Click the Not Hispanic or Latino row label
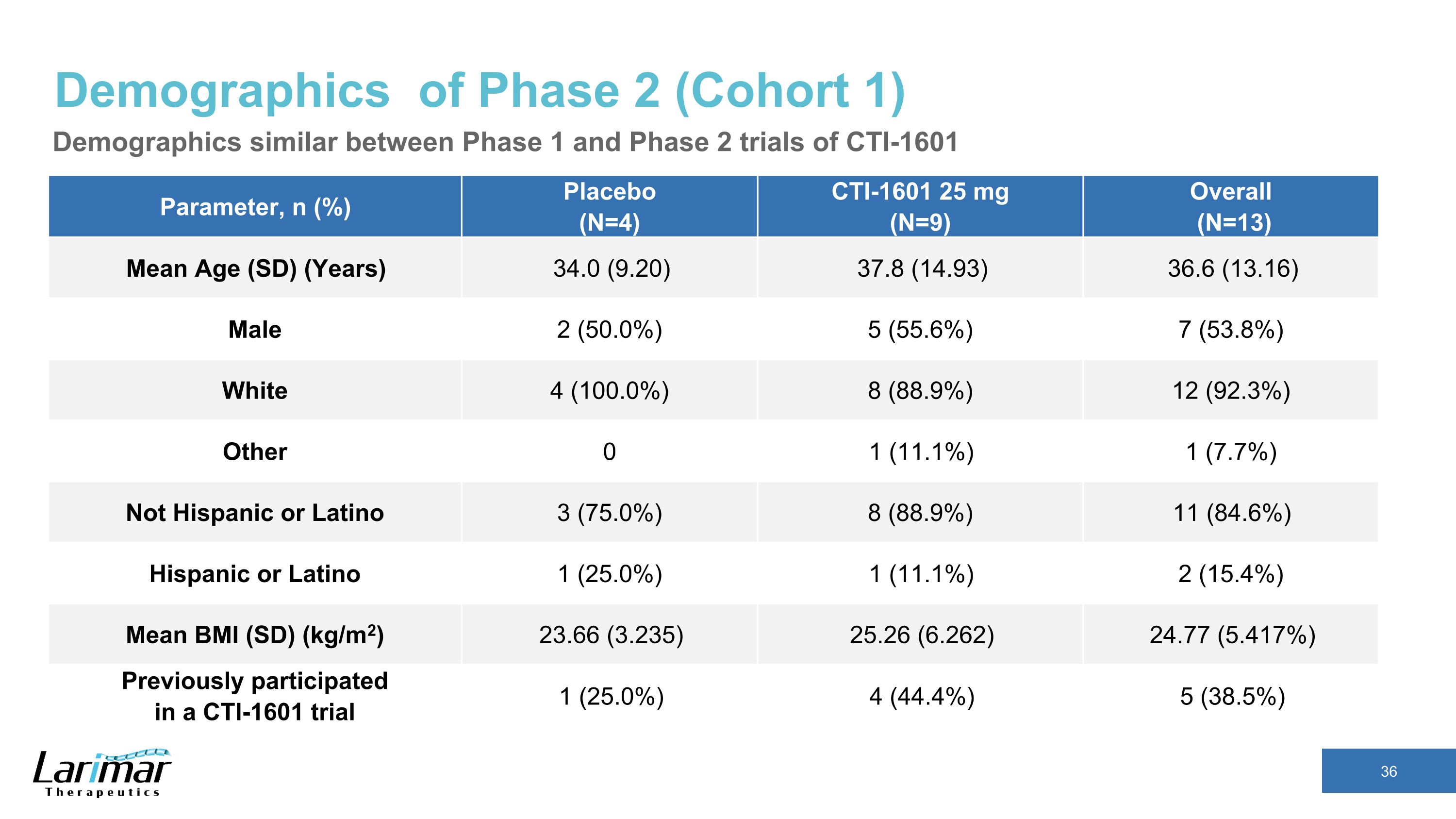1456x819 pixels. (255, 513)
